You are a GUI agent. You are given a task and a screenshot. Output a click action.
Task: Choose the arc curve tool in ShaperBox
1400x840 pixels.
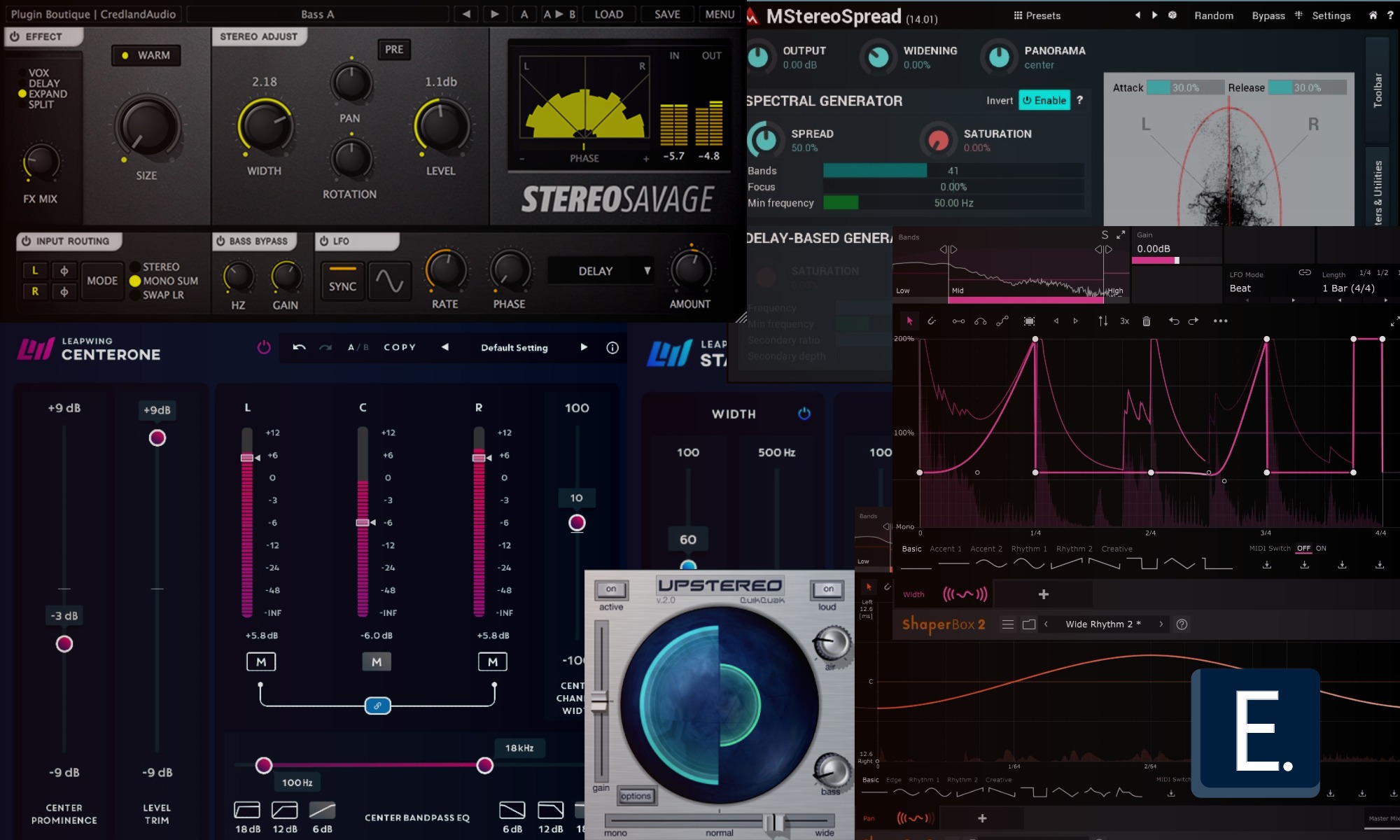tap(981, 321)
